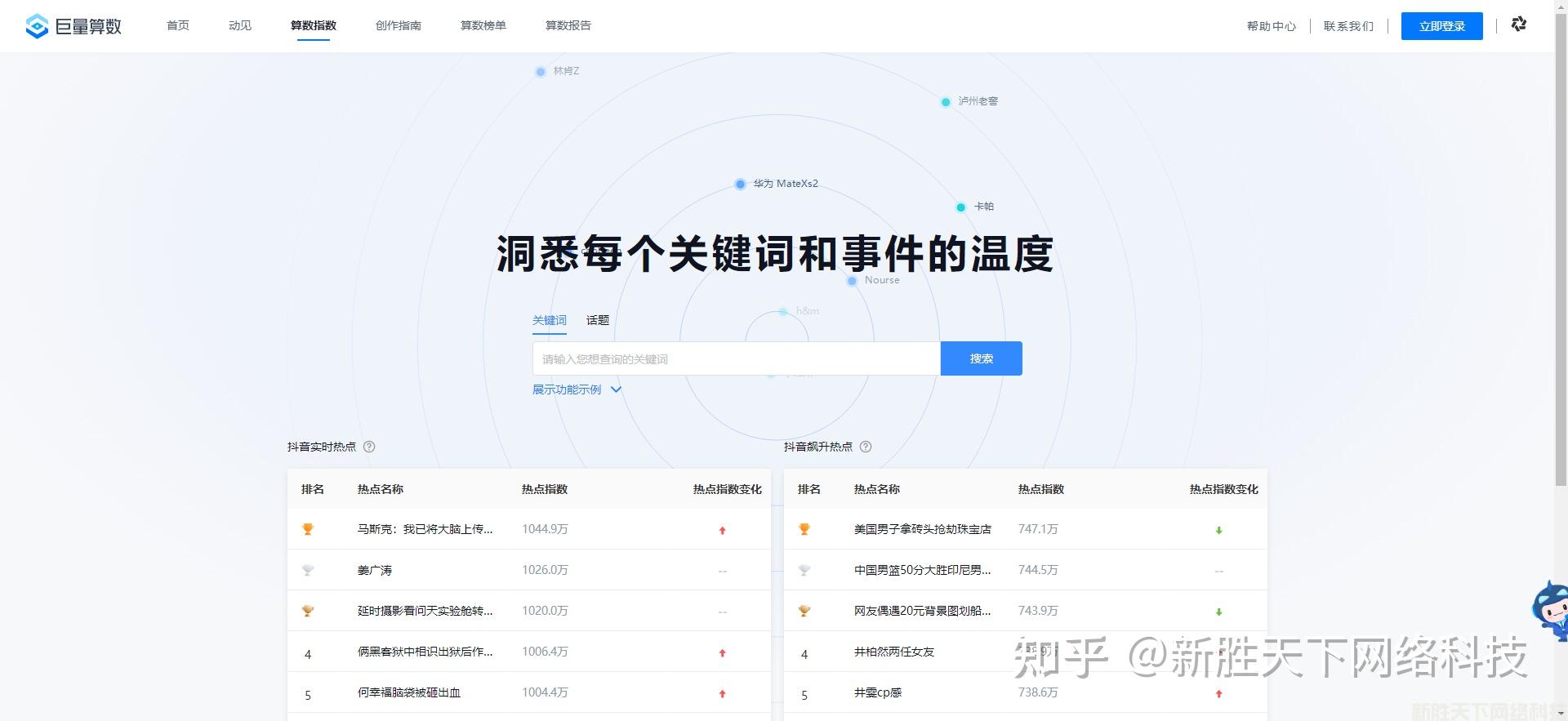Click silver trophy beside 姜广涛

[308, 570]
